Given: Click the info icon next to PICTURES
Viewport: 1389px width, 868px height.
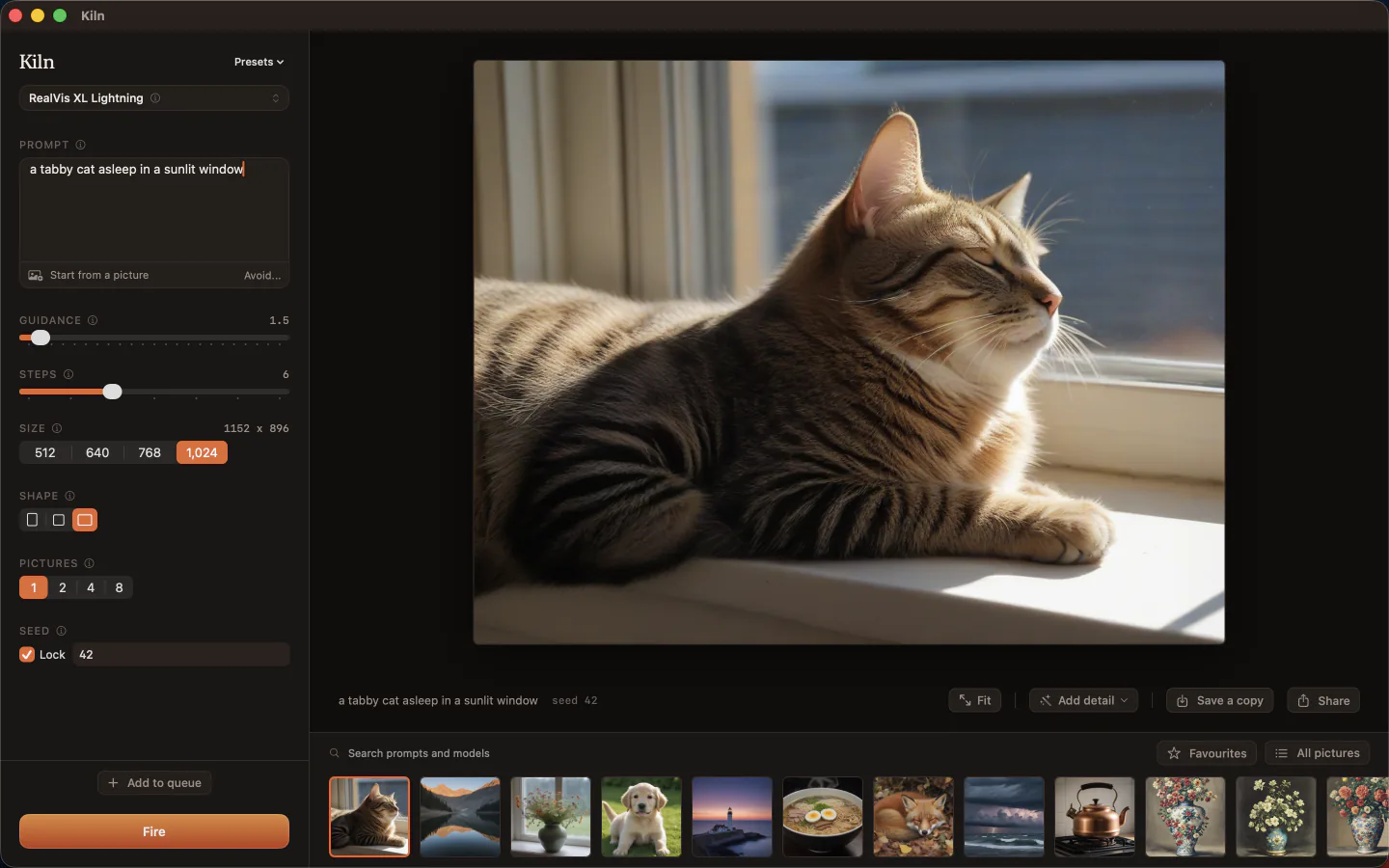Looking at the screenshot, I should pos(89,563).
